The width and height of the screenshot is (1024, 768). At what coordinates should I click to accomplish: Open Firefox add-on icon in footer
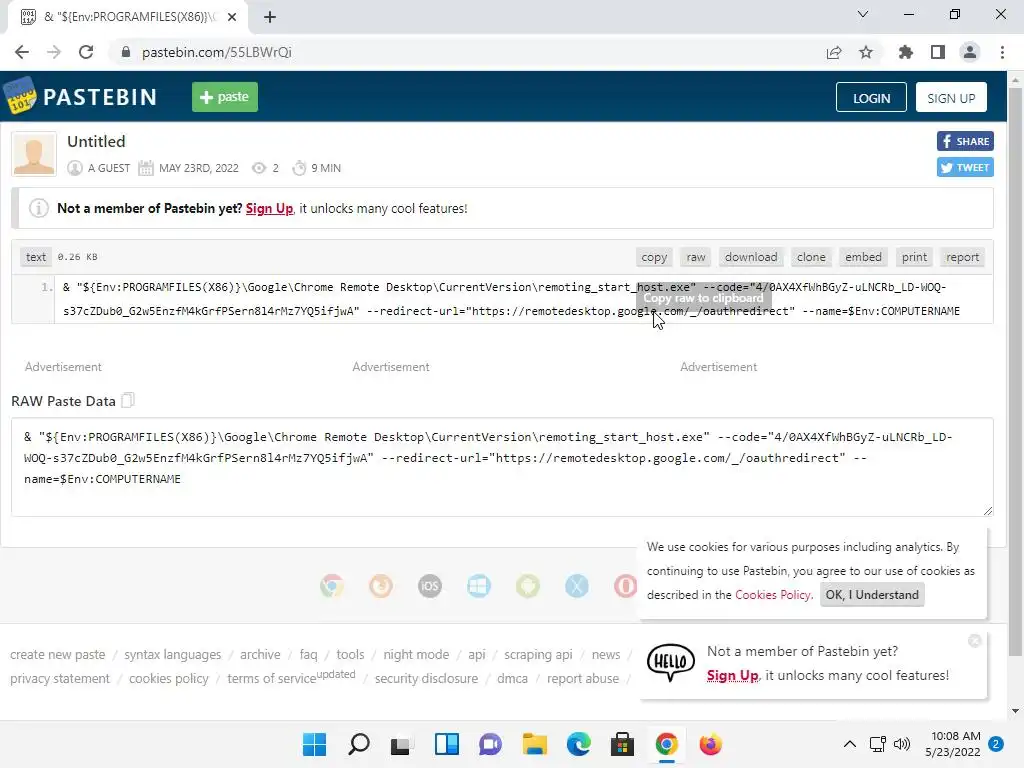coord(381,586)
